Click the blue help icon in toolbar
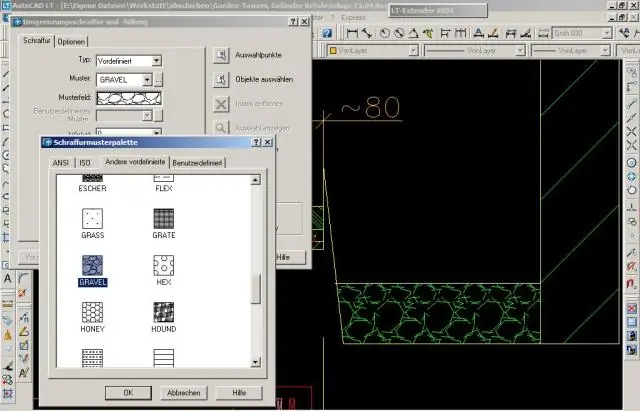 (327, 33)
